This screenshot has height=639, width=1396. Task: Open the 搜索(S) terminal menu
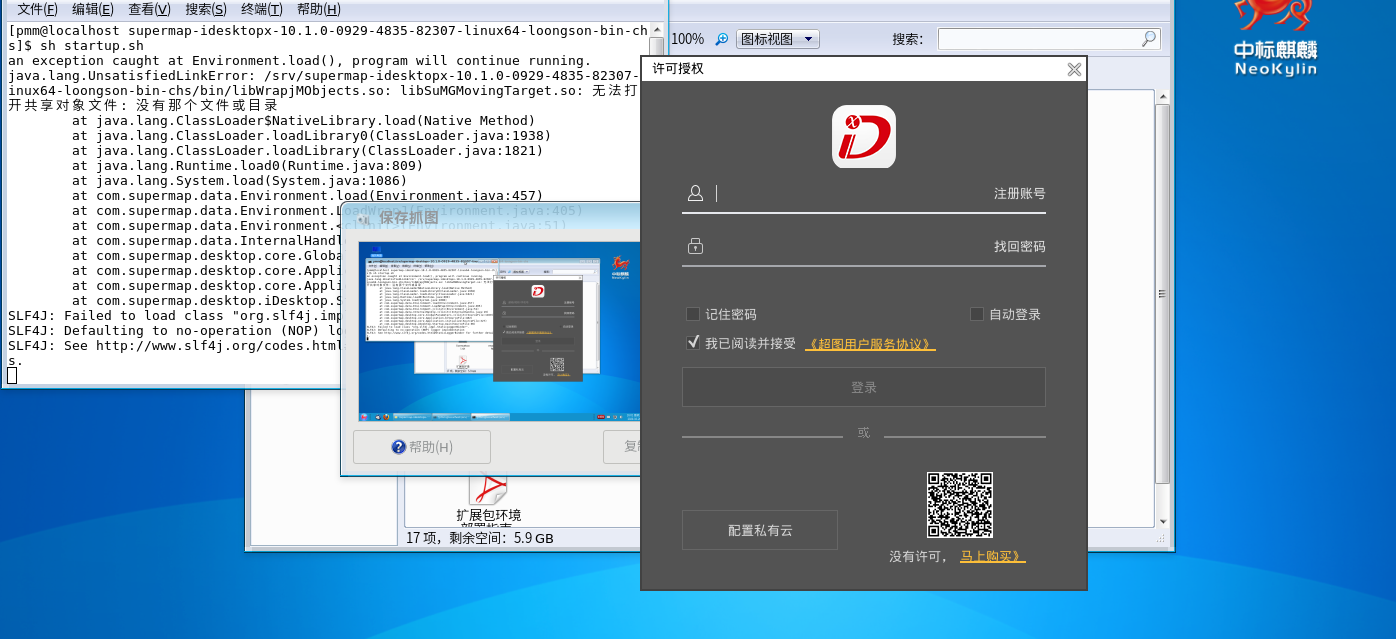(206, 9)
